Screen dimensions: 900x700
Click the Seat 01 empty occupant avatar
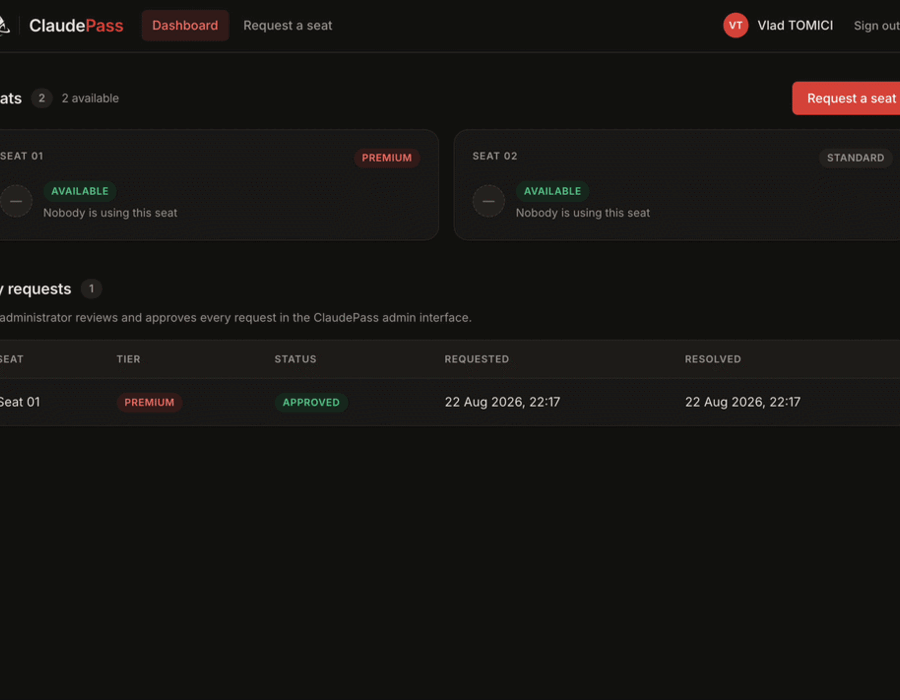16,201
